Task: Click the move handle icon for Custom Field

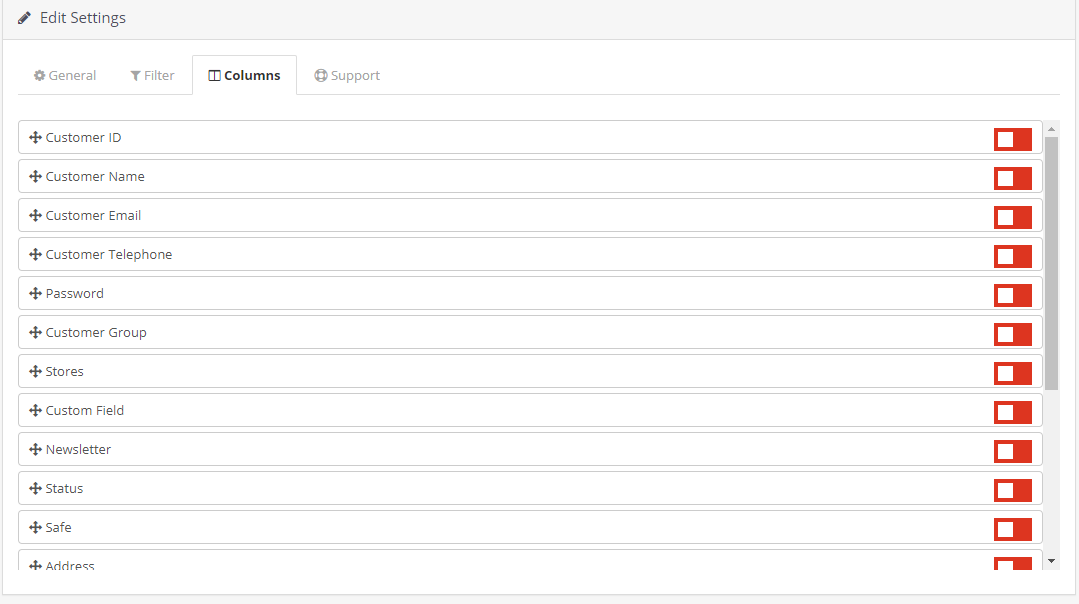Action: 35,411
